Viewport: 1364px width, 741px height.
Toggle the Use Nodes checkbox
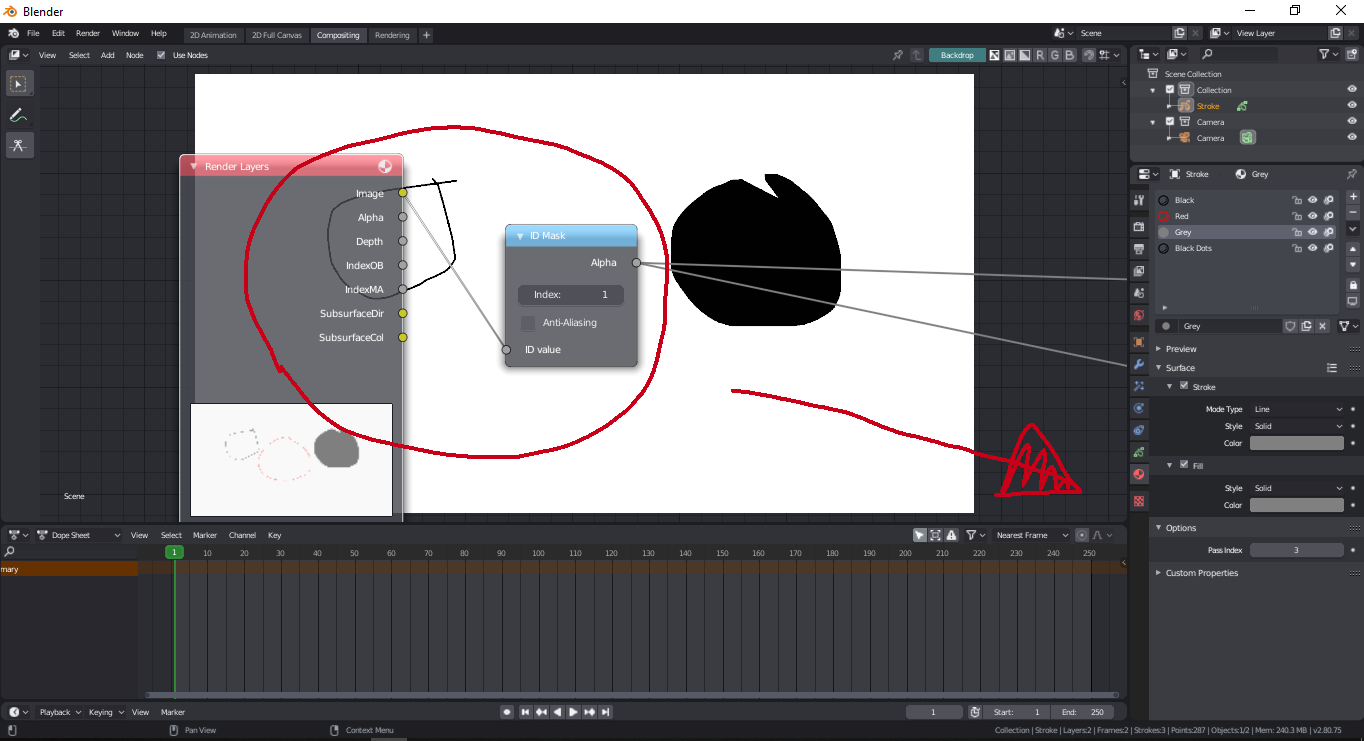(x=161, y=55)
